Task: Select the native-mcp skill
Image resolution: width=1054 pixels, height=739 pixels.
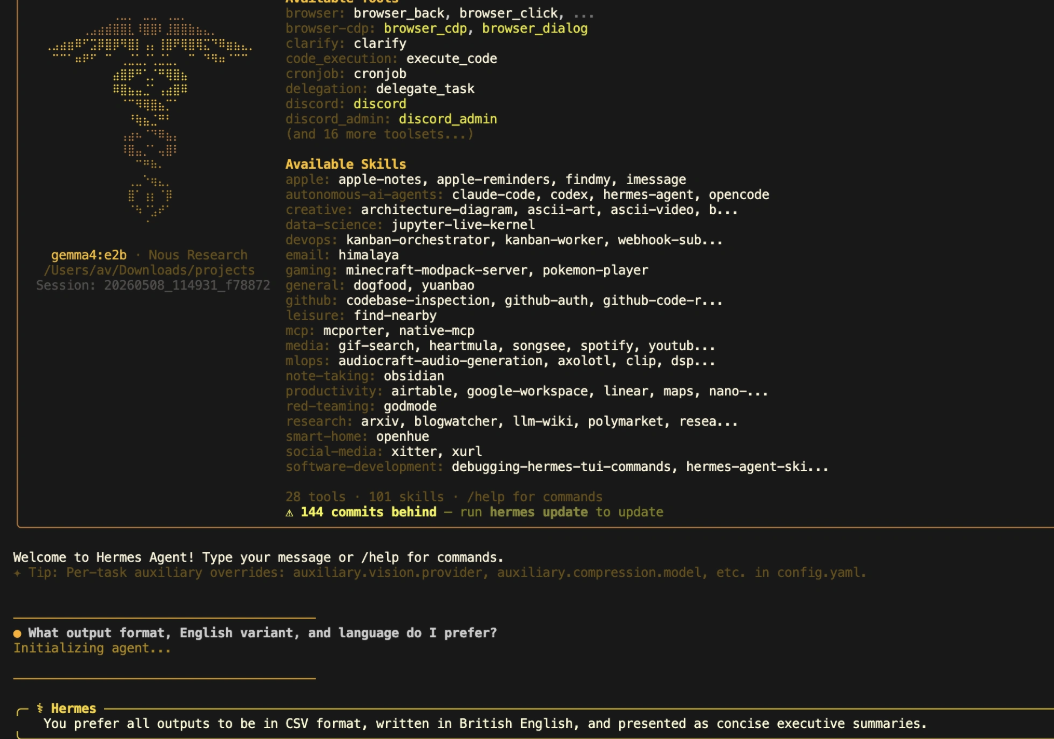Action: 436,331
